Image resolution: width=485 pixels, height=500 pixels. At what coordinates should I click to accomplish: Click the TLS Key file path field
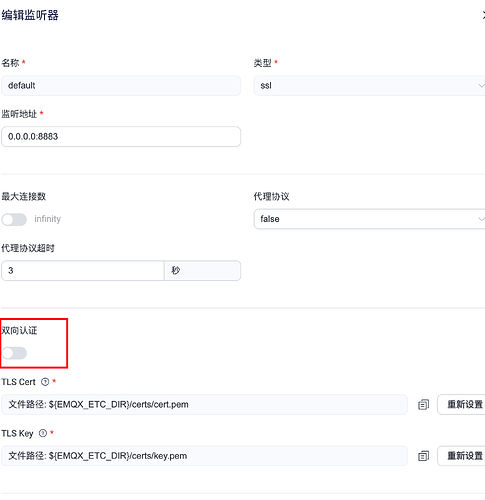204,456
